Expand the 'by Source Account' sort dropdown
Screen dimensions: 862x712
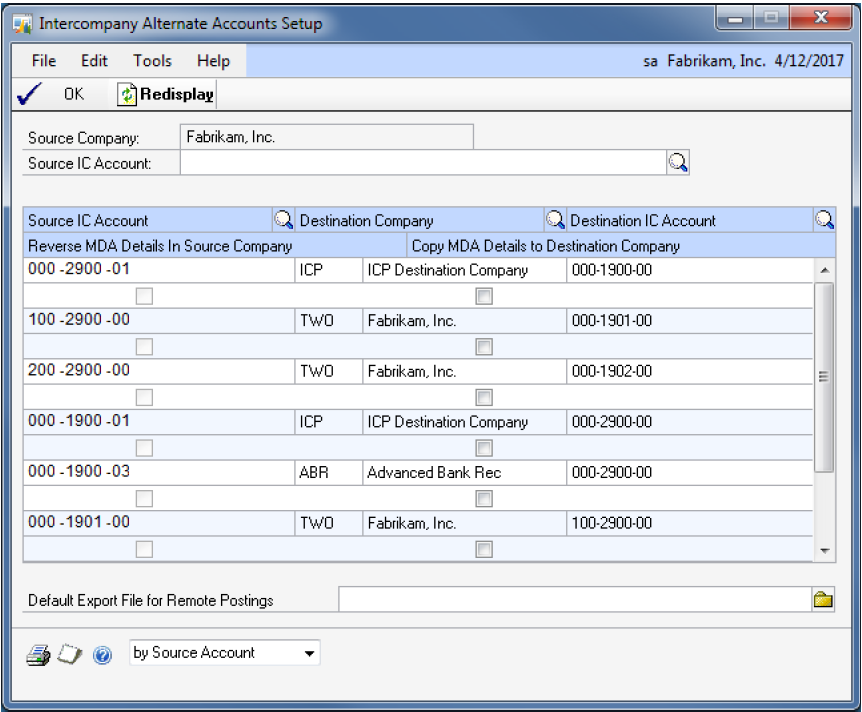(310, 654)
